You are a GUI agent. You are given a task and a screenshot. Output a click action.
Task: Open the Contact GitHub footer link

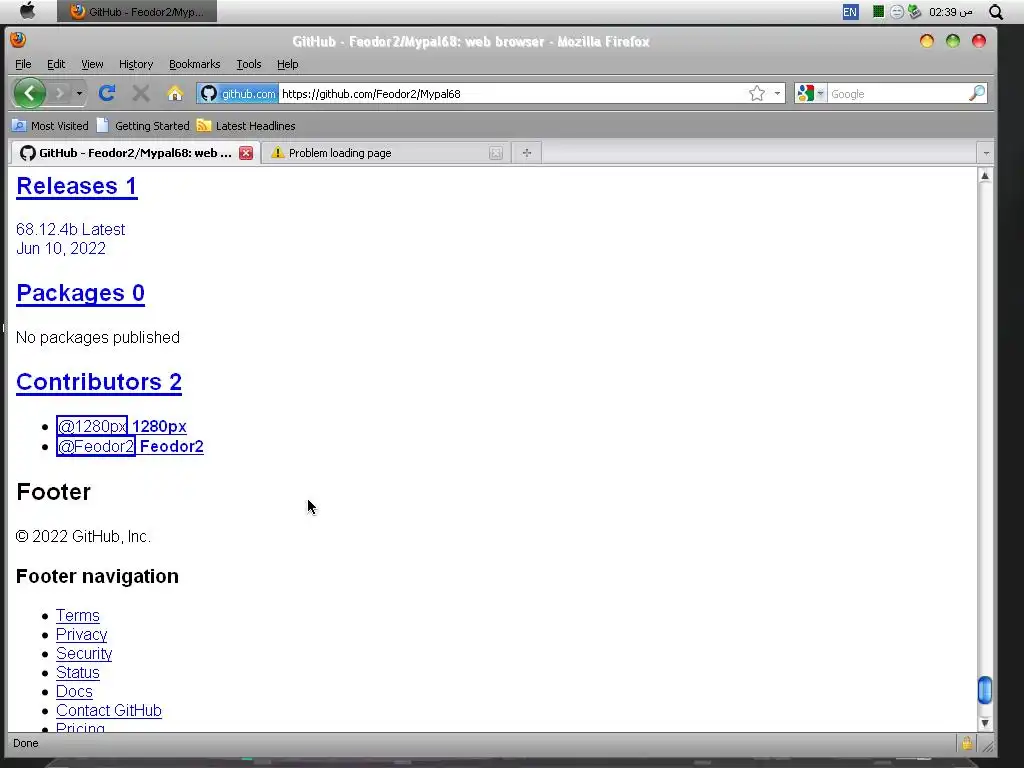pos(108,710)
